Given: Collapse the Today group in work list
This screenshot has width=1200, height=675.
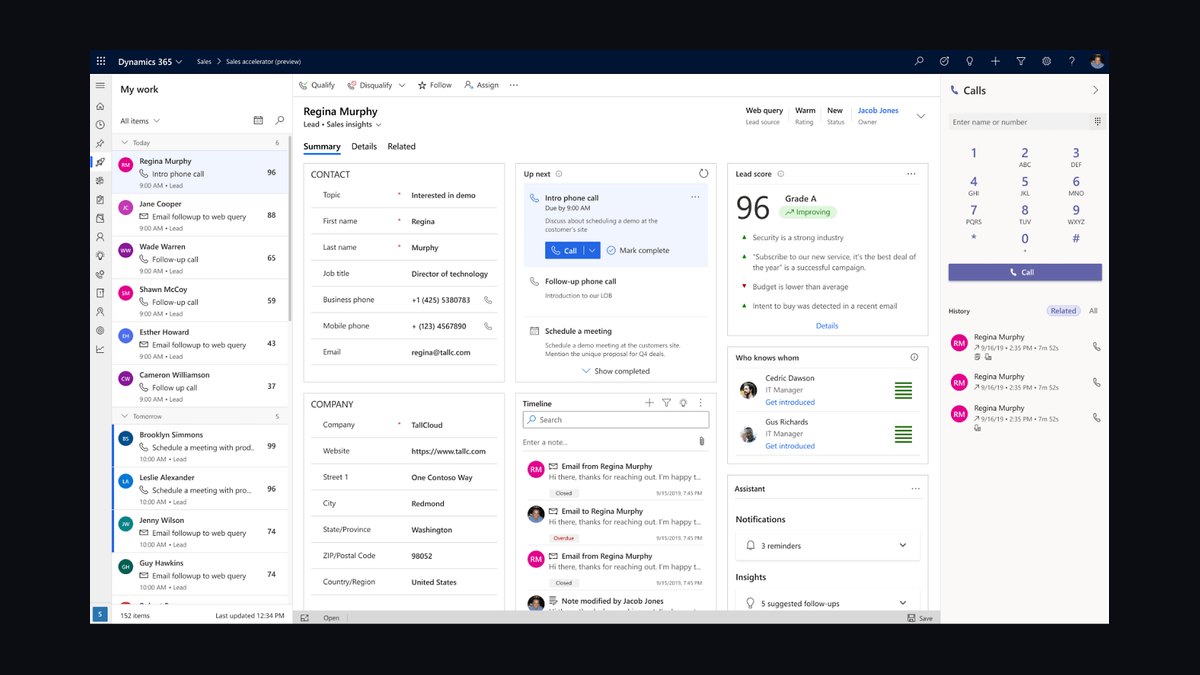Looking at the screenshot, I should click(124, 143).
